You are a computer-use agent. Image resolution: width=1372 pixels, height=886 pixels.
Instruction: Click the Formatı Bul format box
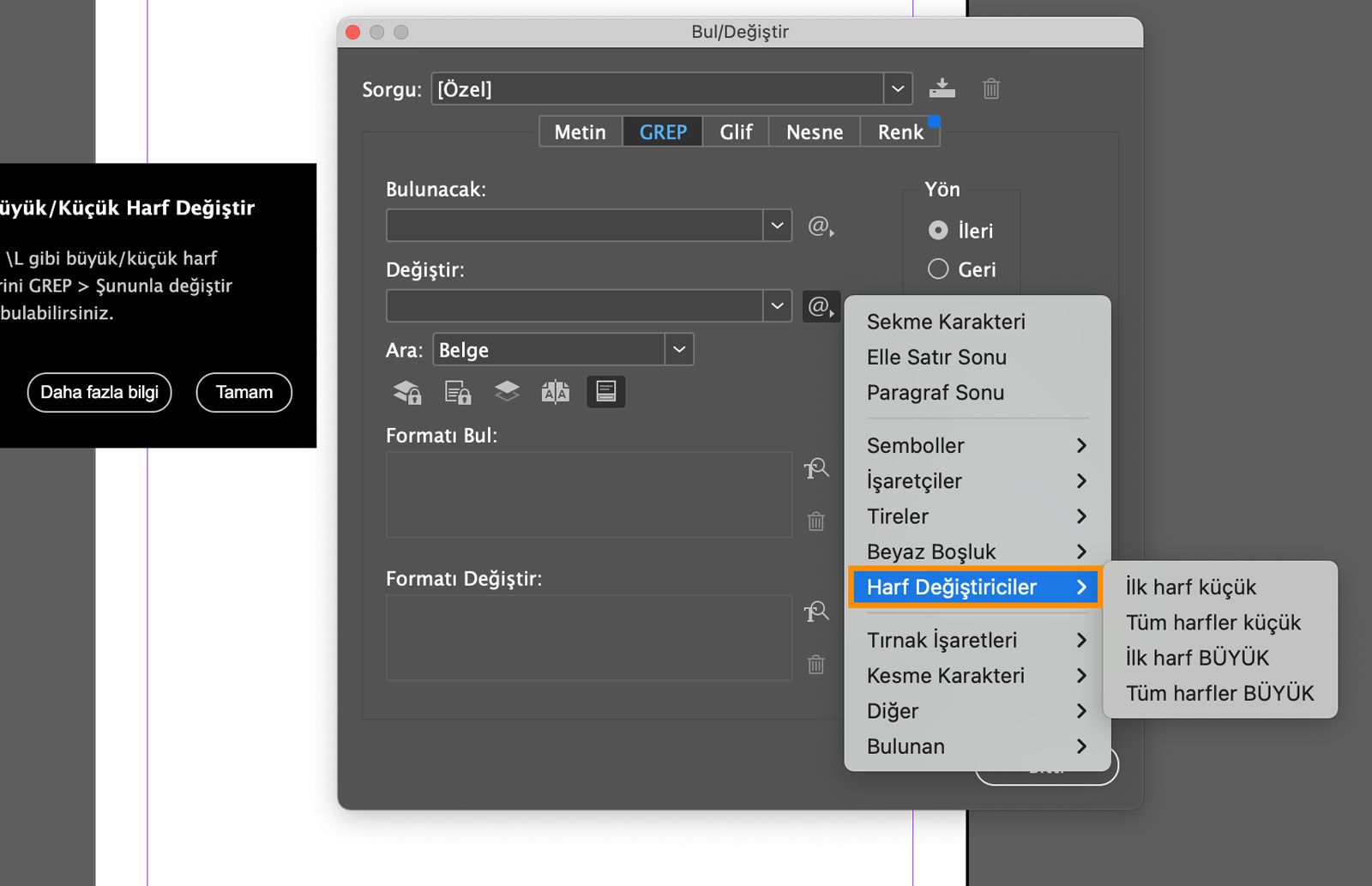(x=589, y=495)
